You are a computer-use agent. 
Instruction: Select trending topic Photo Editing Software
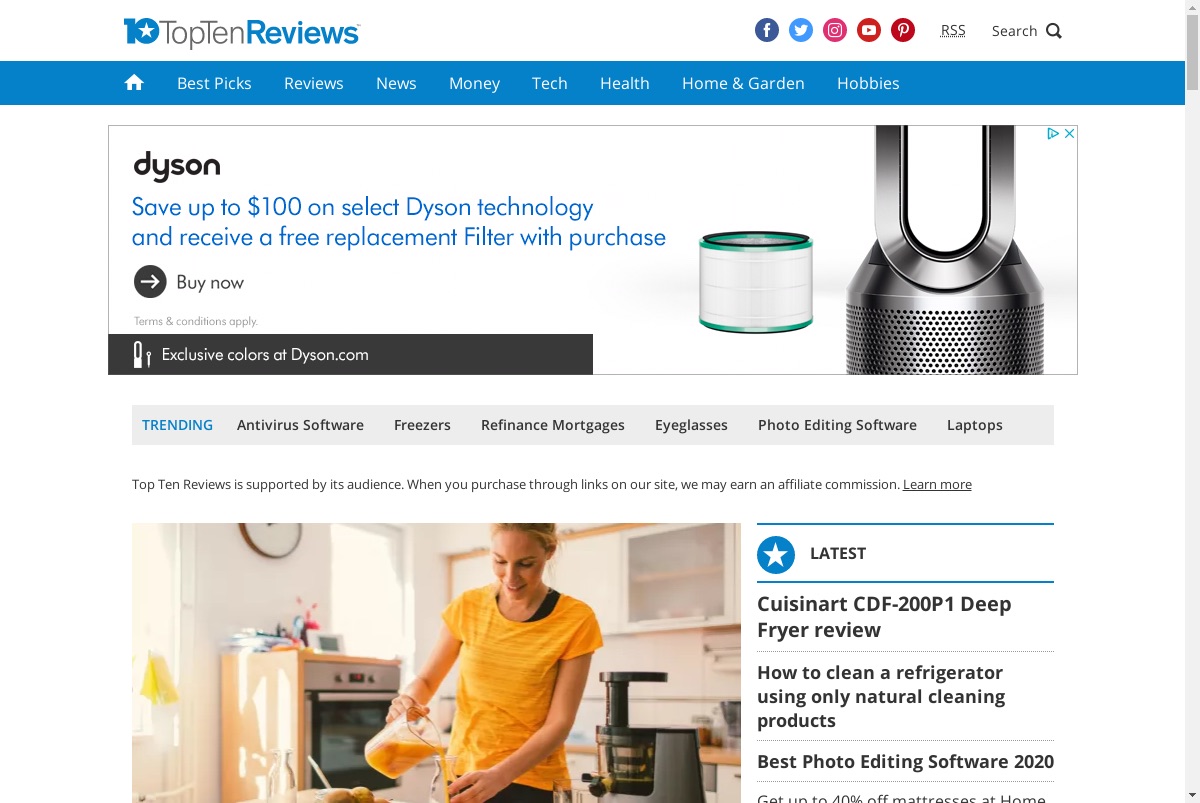[837, 425]
